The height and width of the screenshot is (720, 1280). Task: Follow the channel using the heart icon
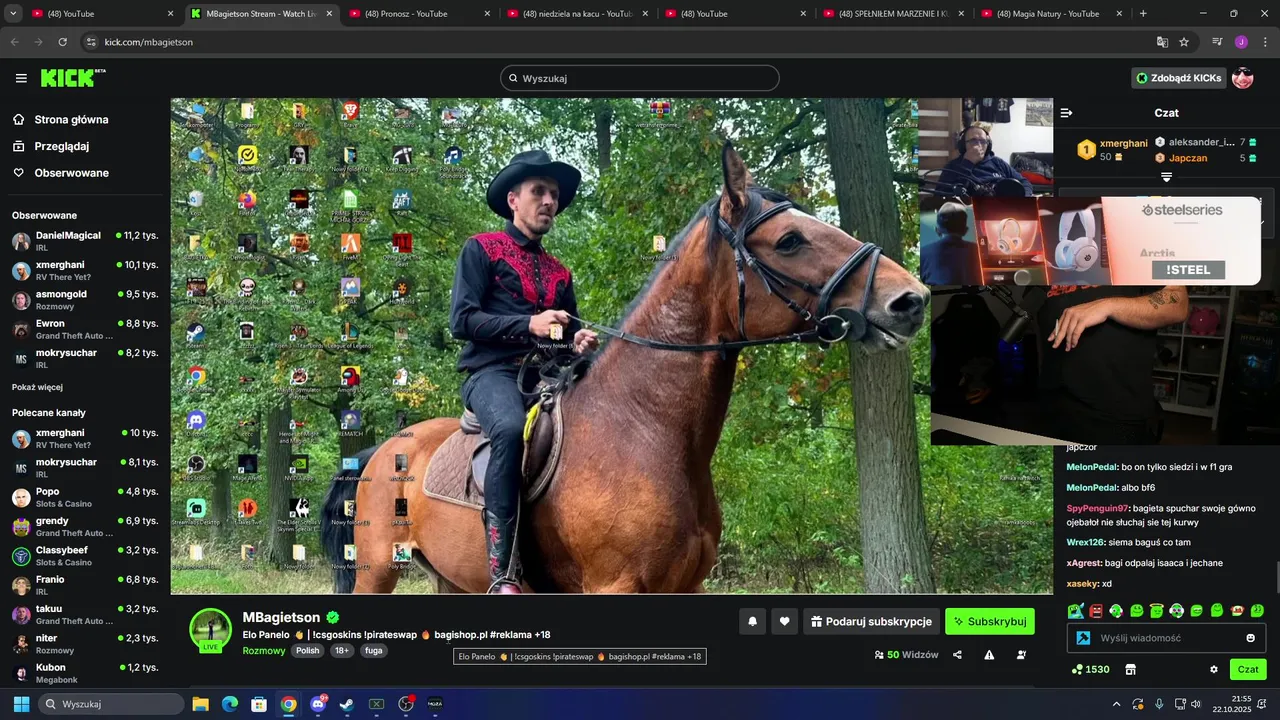pyautogui.click(x=784, y=621)
